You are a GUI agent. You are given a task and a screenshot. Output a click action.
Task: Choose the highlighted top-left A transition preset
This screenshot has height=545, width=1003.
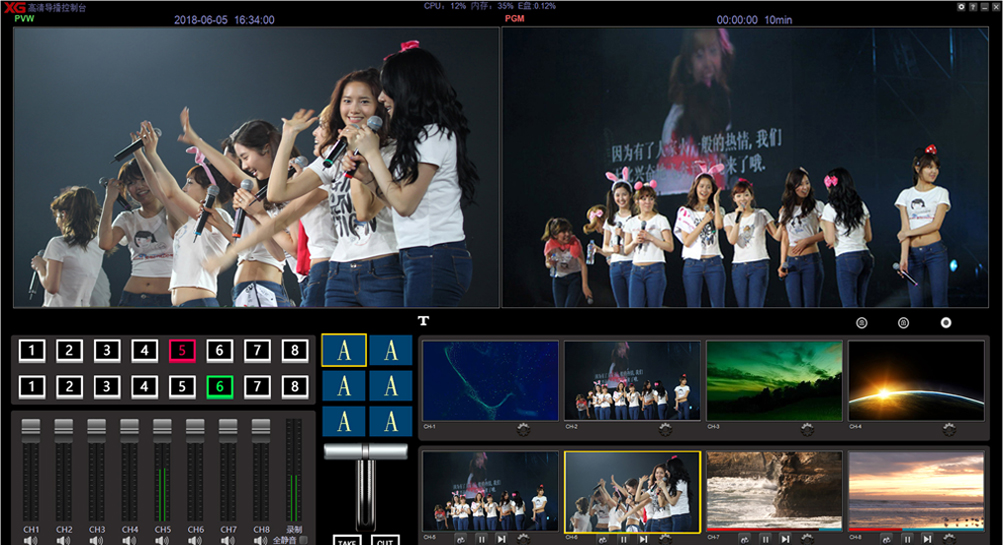[x=344, y=351]
